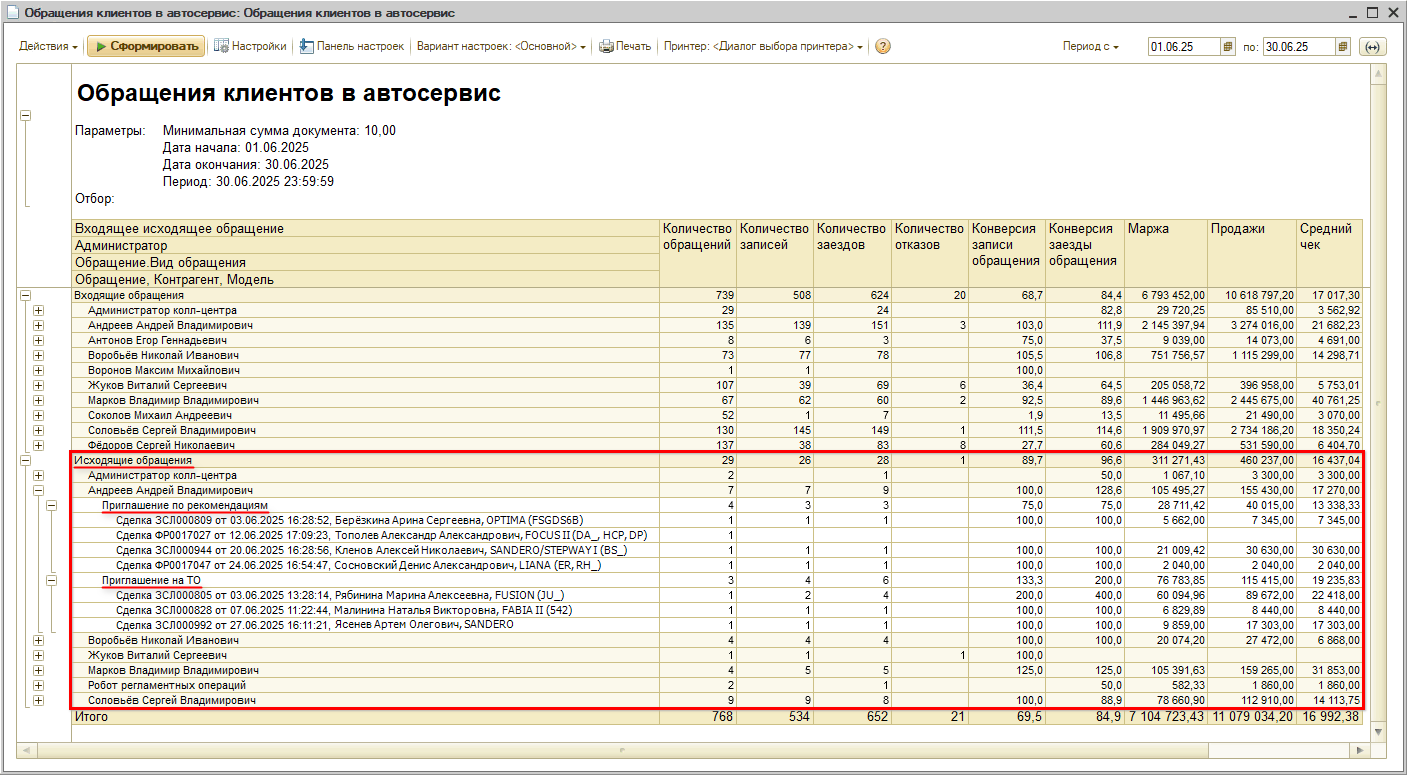This screenshot has width=1407, height=775.
Task: Select the 'Исходящие обращения' row label
Action: coord(133,460)
